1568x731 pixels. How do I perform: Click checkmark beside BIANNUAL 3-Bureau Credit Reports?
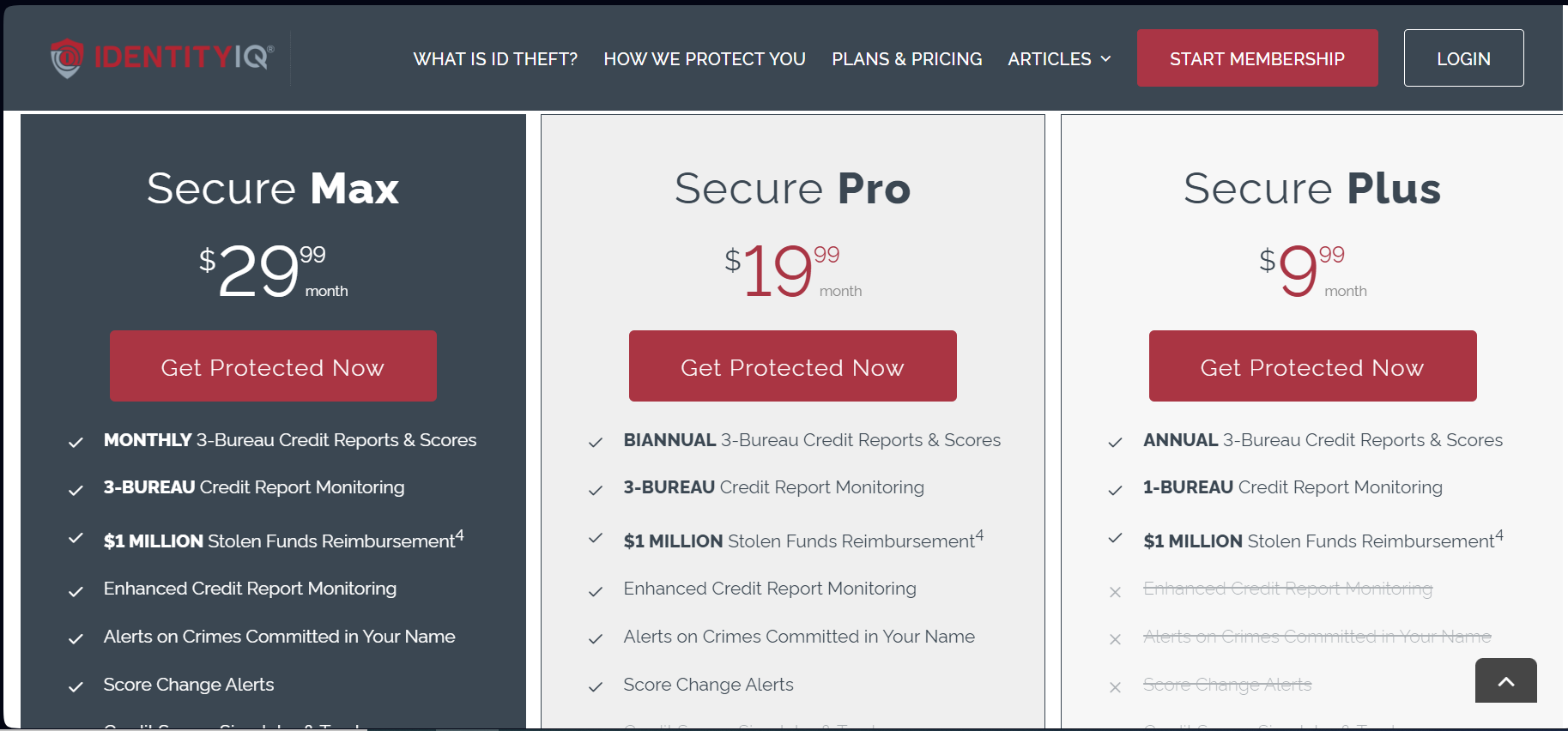596,442
